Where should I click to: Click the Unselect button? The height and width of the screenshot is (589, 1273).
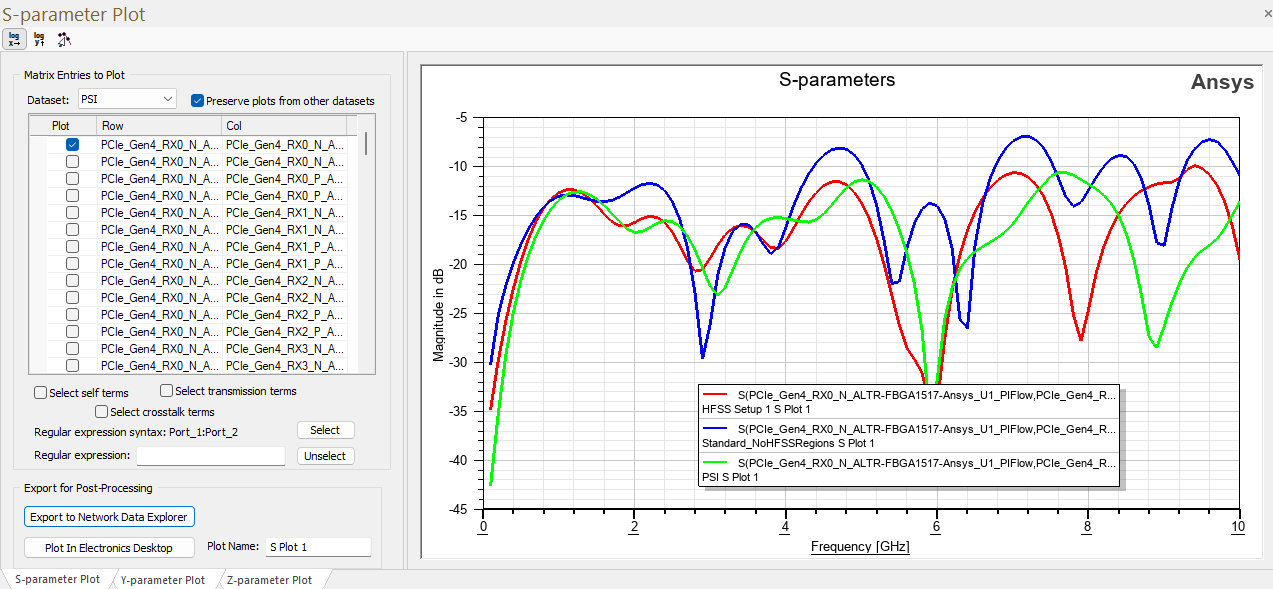tap(325, 456)
